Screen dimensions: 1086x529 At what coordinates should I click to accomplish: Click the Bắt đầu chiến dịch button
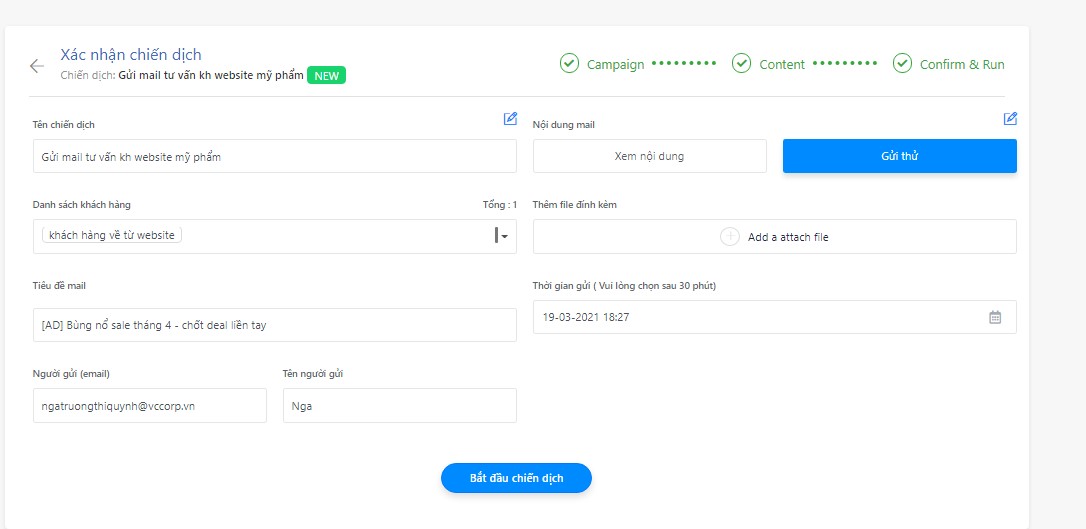[x=517, y=478]
